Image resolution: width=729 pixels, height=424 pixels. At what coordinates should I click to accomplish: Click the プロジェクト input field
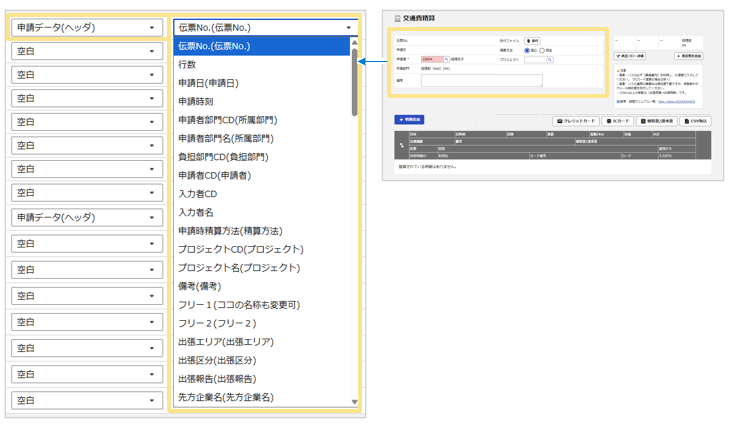pos(536,60)
